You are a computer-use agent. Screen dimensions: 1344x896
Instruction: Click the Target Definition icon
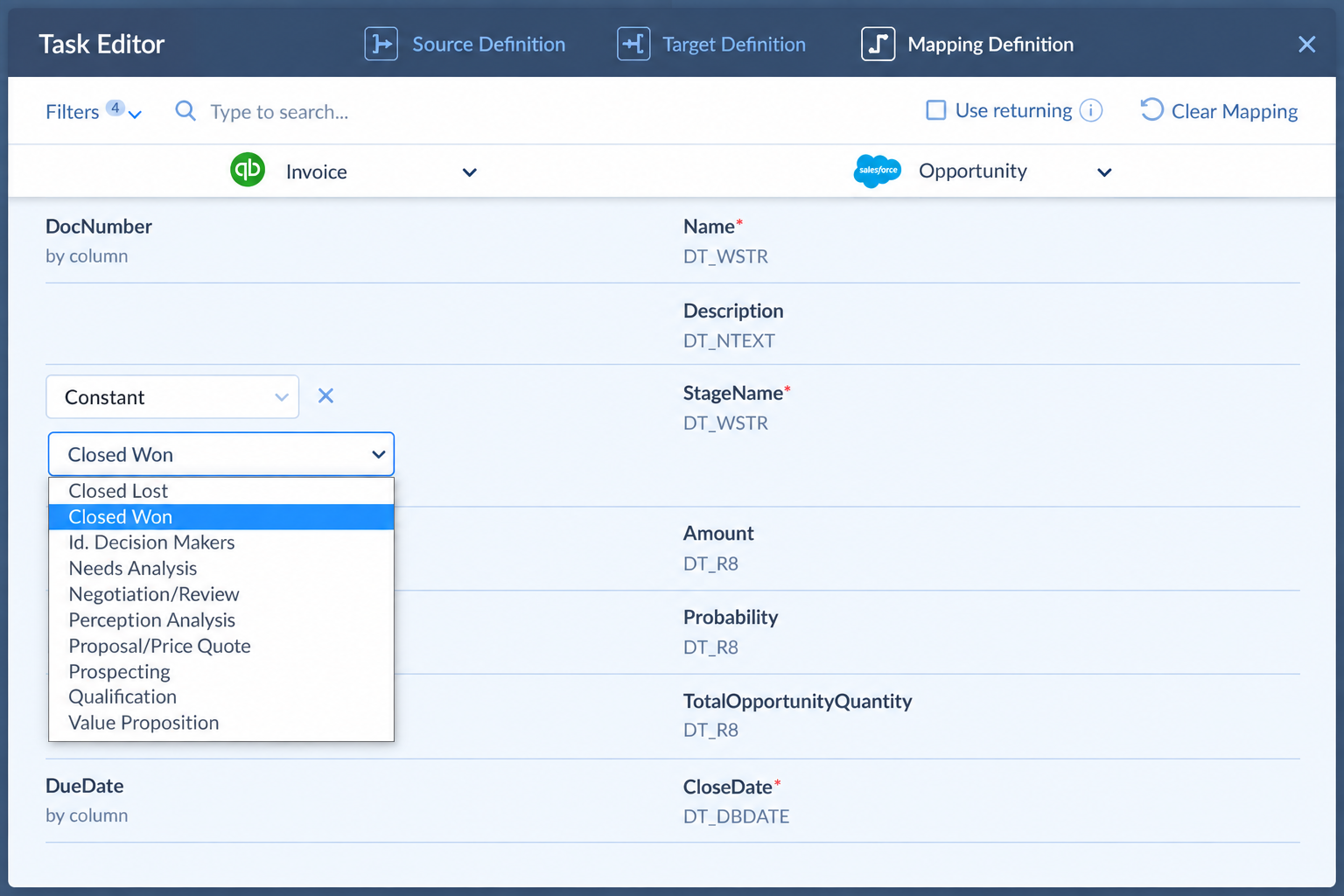click(x=633, y=44)
